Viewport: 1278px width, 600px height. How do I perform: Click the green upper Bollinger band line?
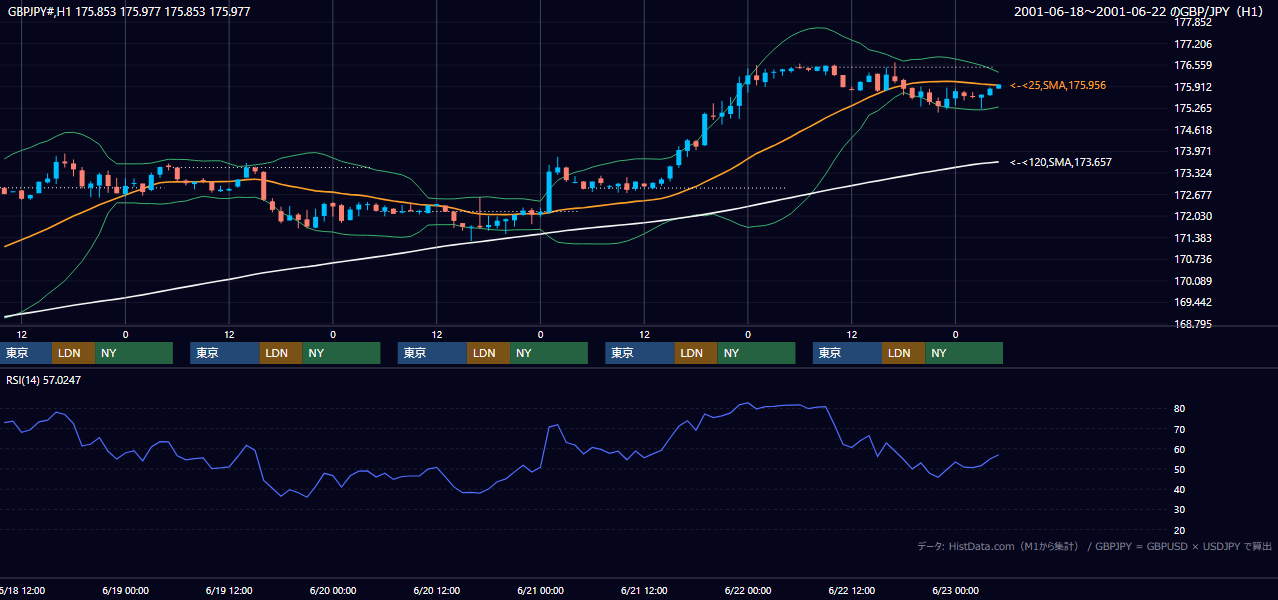coord(820,28)
